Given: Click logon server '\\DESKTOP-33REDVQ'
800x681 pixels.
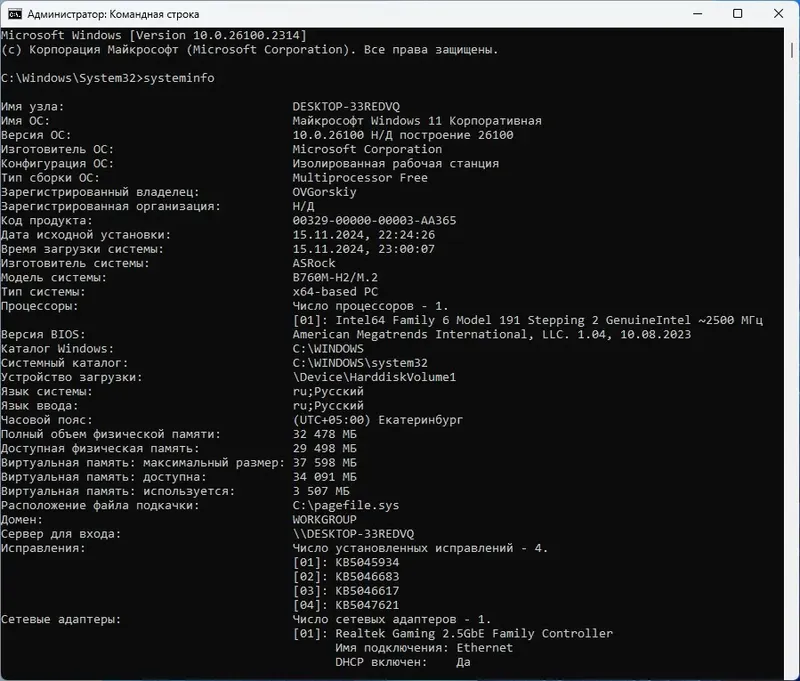Looking at the screenshot, I should [x=353, y=534].
